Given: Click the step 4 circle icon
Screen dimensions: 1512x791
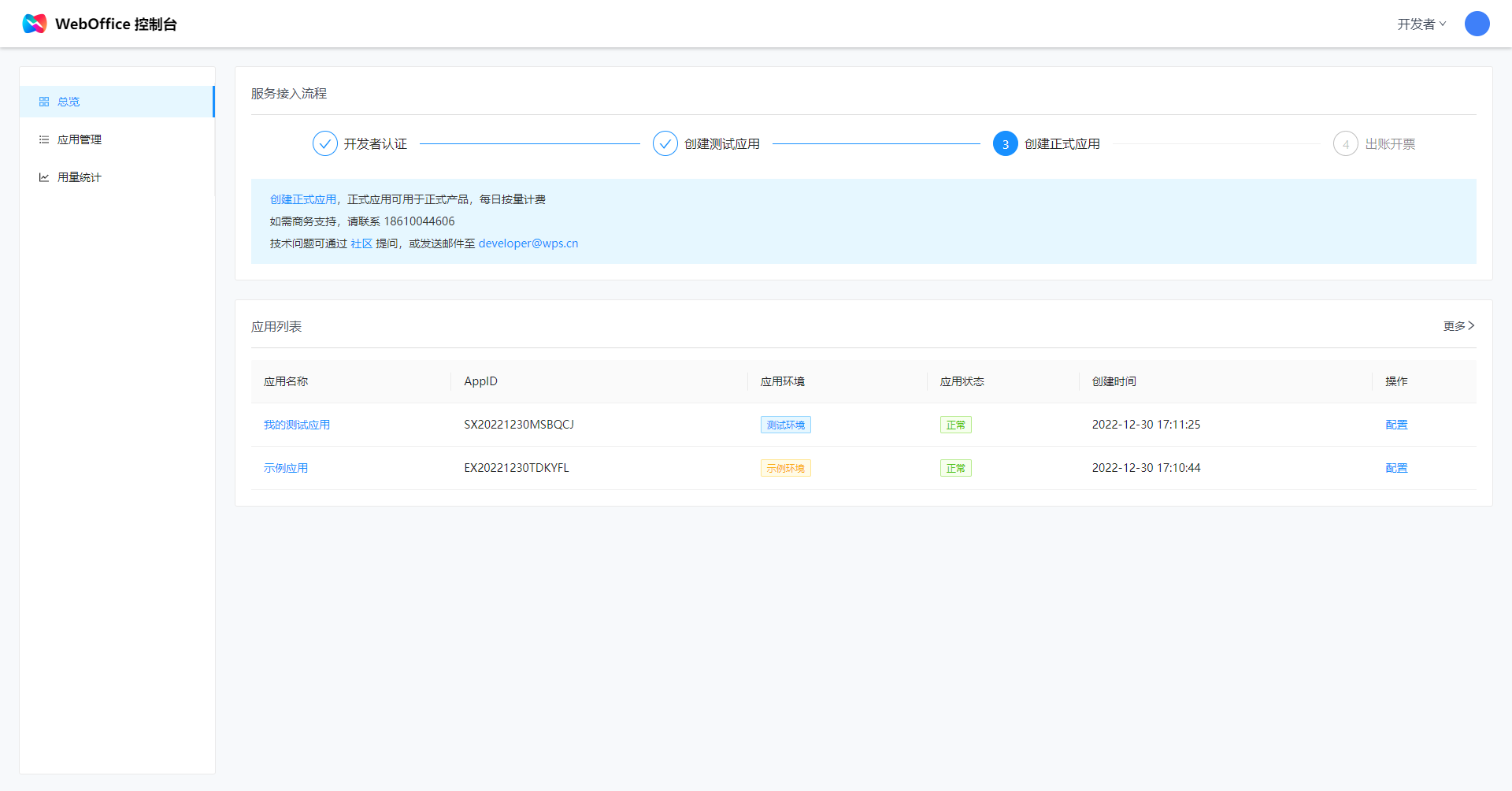Looking at the screenshot, I should pyautogui.click(x=1345, y=143).
